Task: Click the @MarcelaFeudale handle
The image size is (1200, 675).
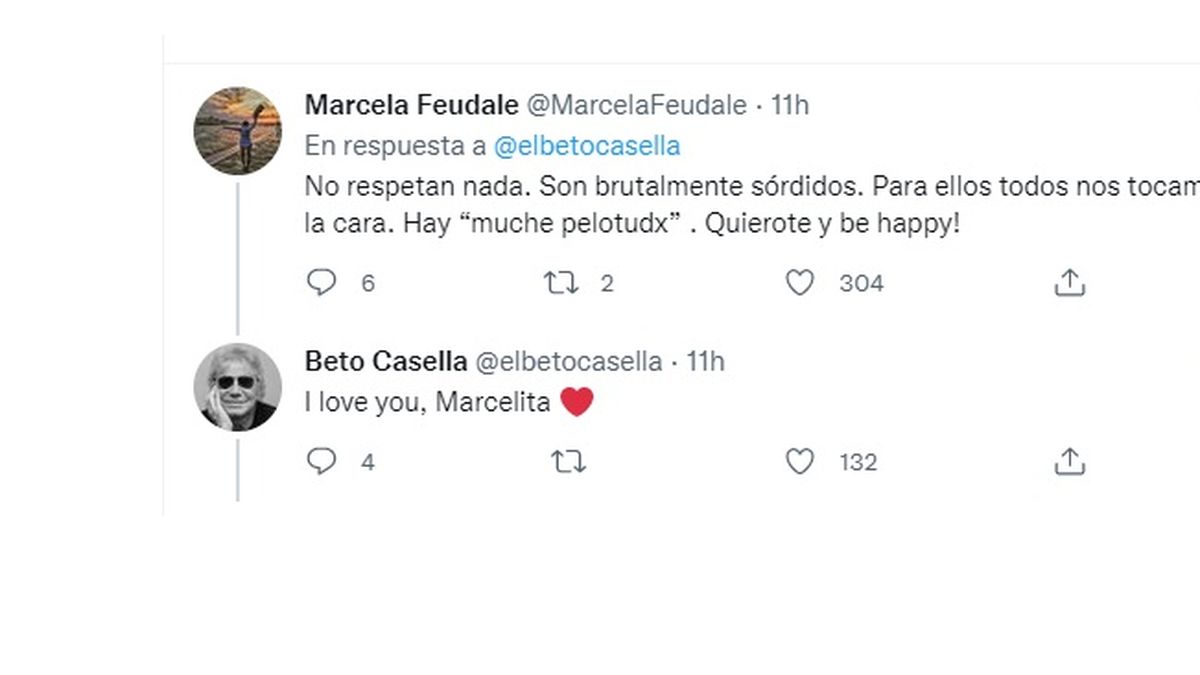Action: coord(636,104)
